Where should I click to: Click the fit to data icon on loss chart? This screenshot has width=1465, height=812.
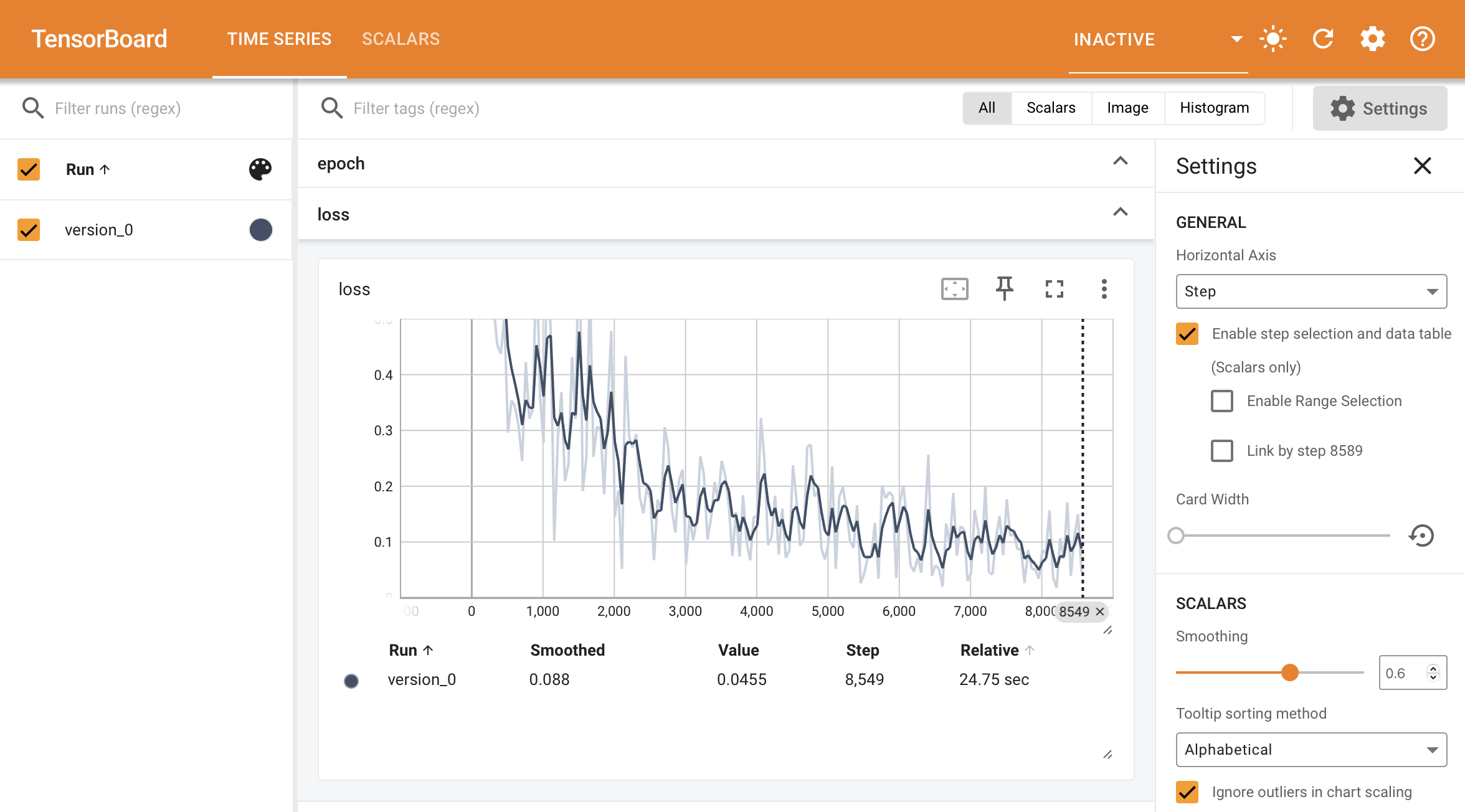point(955,289)
